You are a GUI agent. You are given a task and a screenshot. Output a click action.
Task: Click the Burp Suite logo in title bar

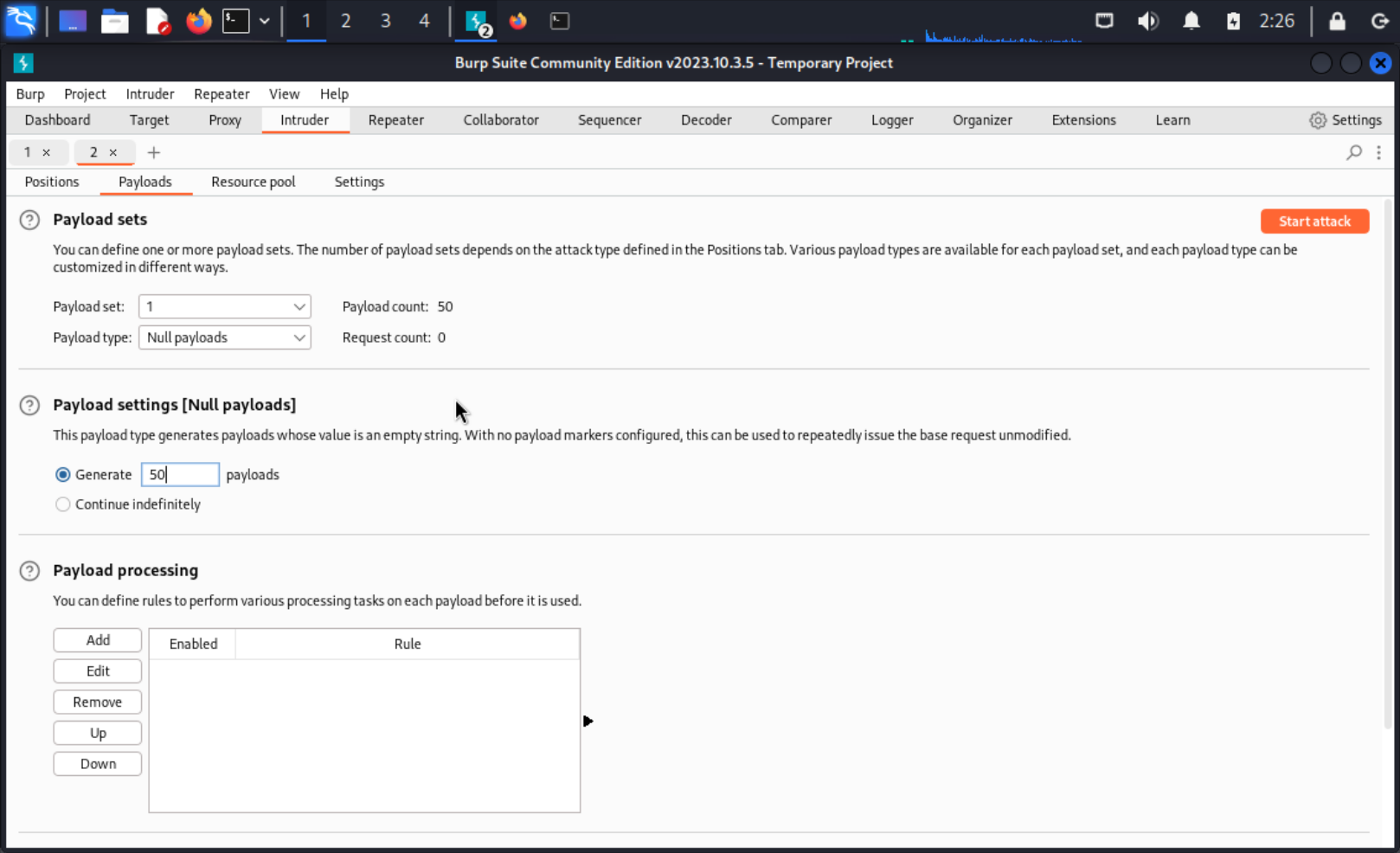23,62
